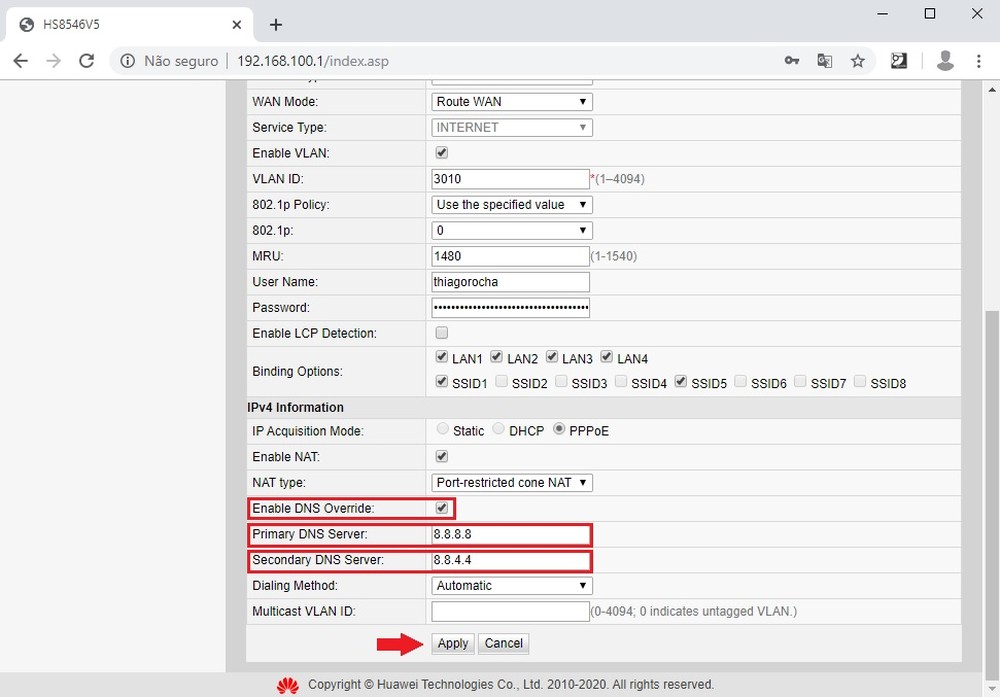Uncheck the SSID1 binding checkbox

tap(441, 381)
